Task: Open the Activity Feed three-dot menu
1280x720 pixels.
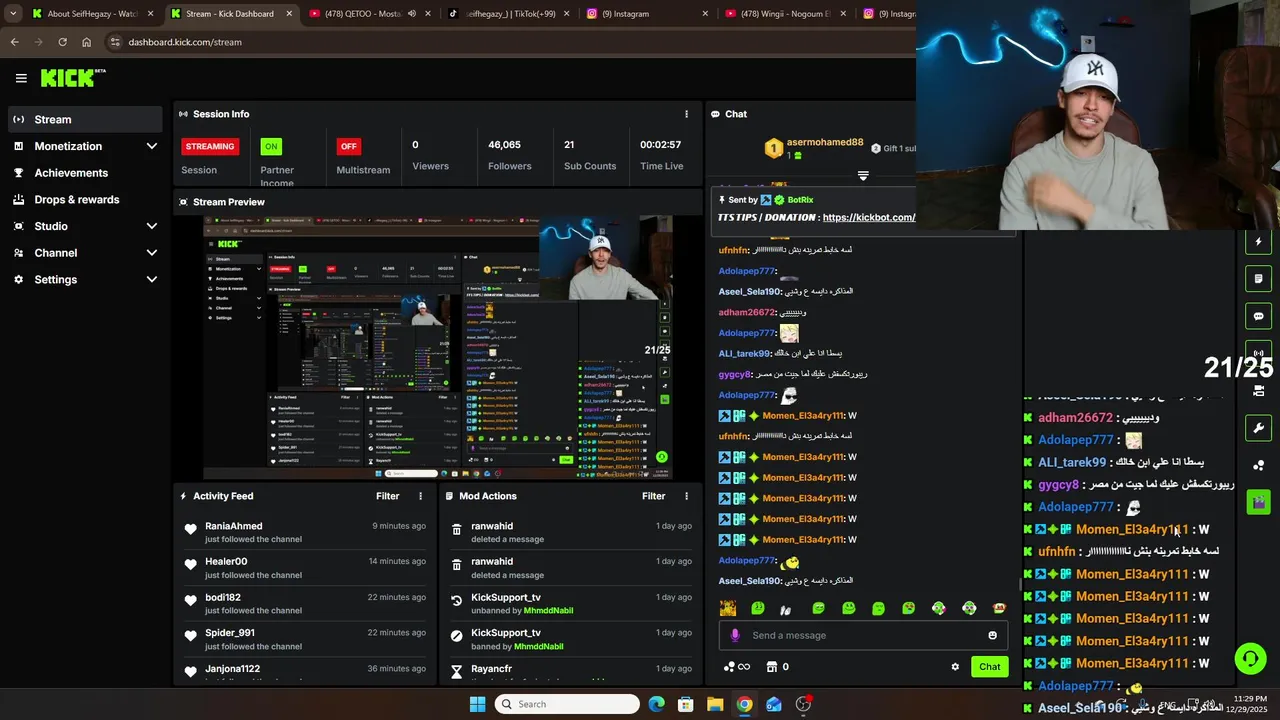Action: (420, 496)
